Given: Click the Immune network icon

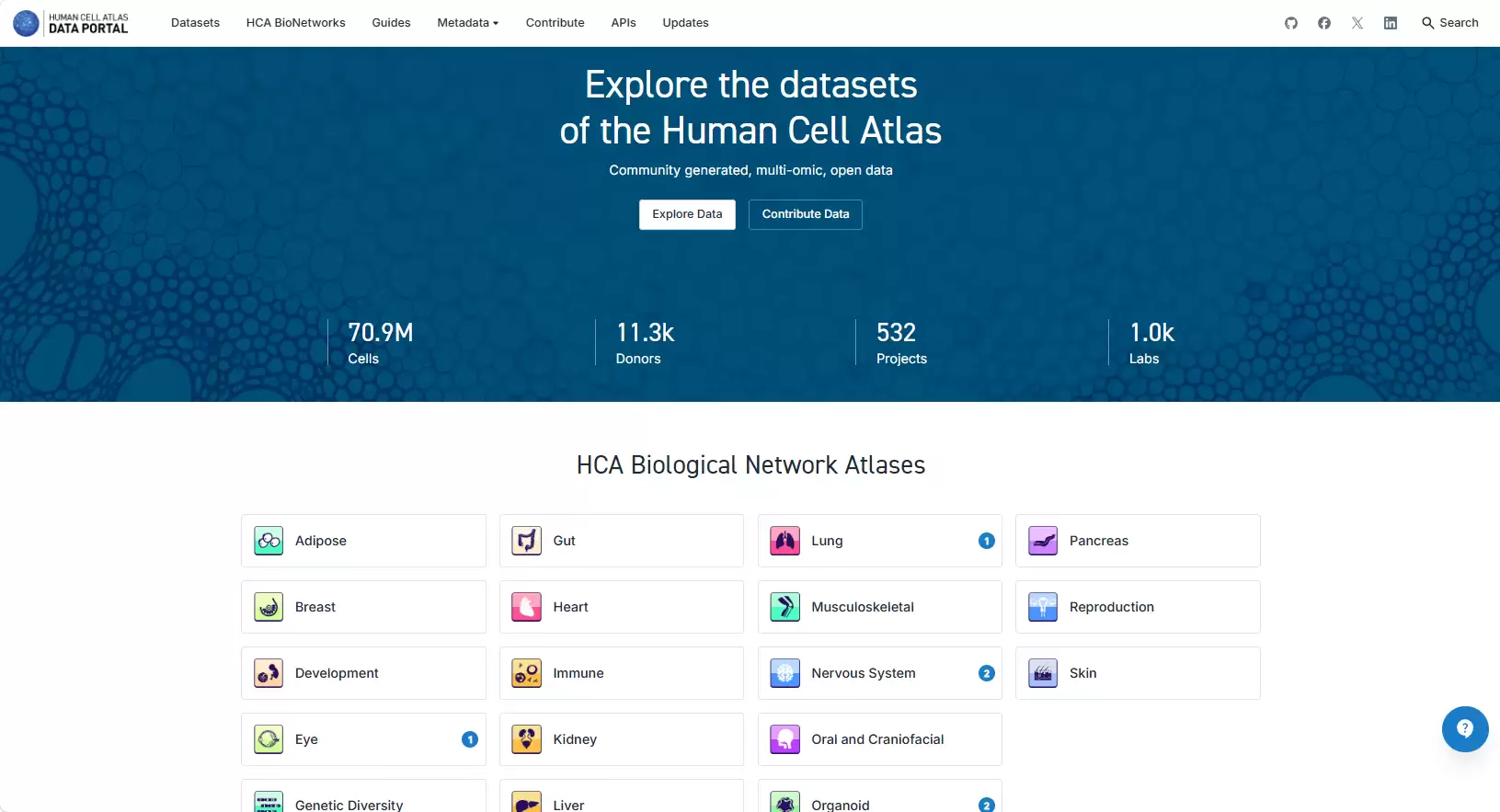Looking at the screenshot, I should pos(527,673).
